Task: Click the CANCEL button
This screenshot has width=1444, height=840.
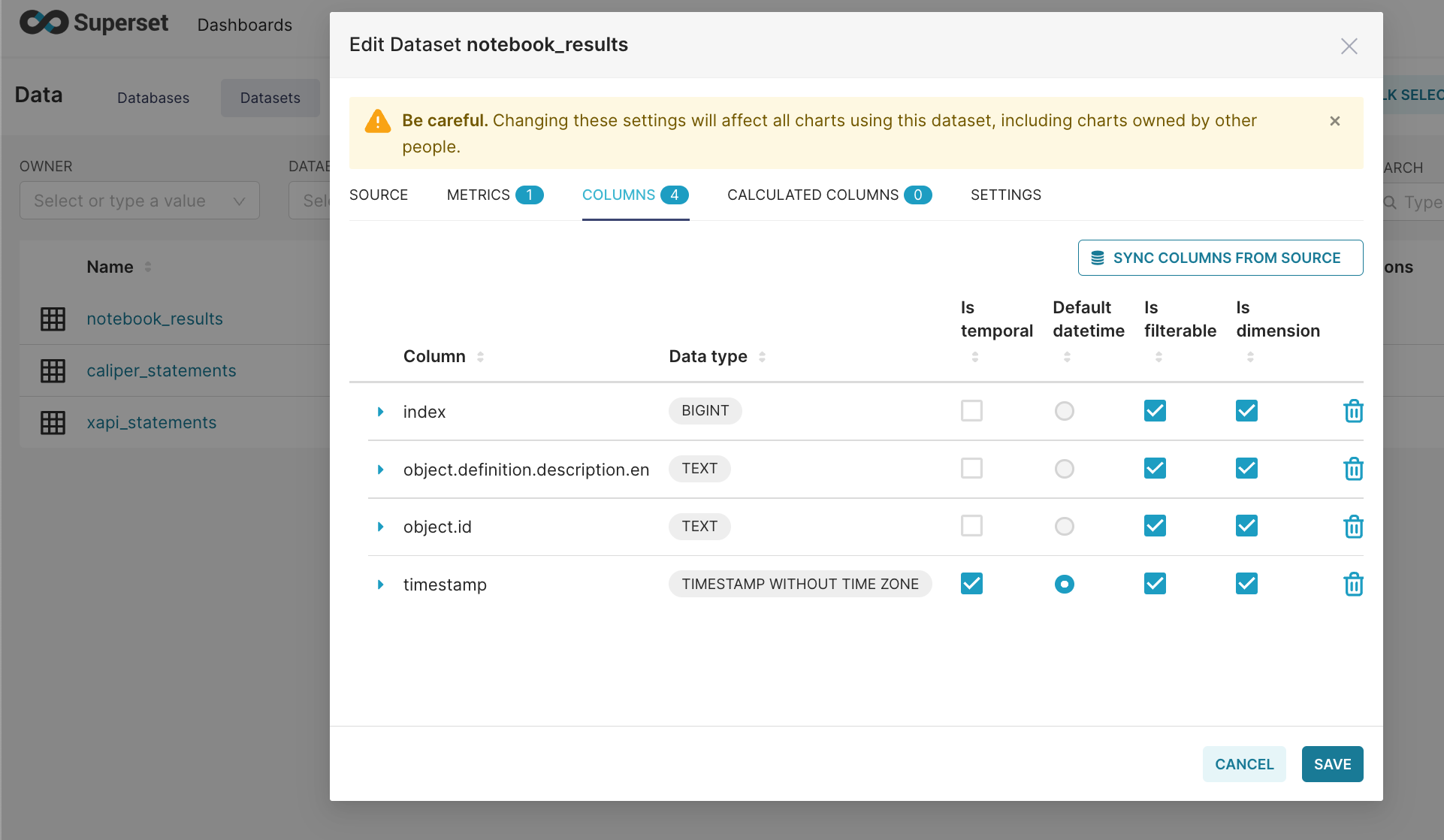Action: (x=1244, y=764)
